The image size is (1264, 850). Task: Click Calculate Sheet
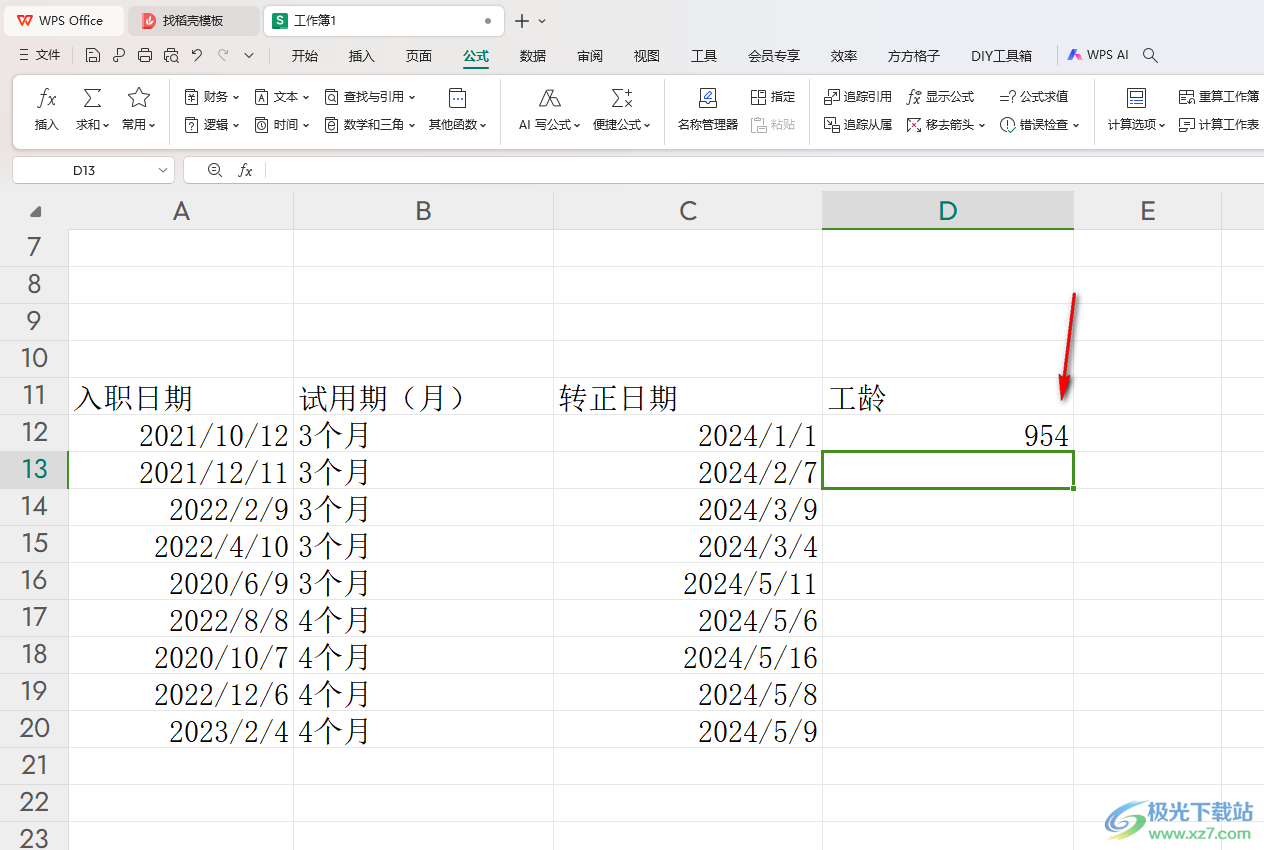[1219, 125]
